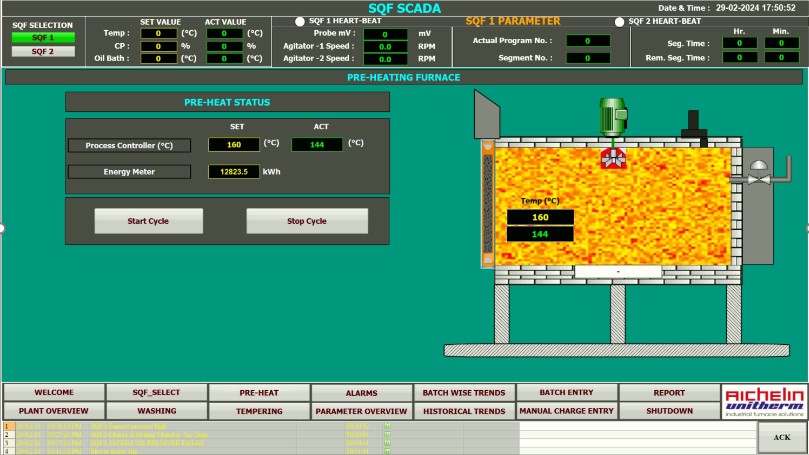Click the furnace door hood on left

pos(485,112)
